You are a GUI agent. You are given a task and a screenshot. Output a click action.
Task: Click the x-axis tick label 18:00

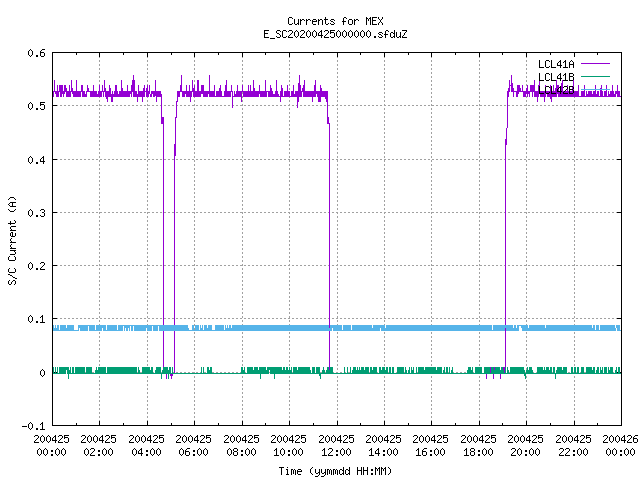pyautogui.click(x=478, y=452)
